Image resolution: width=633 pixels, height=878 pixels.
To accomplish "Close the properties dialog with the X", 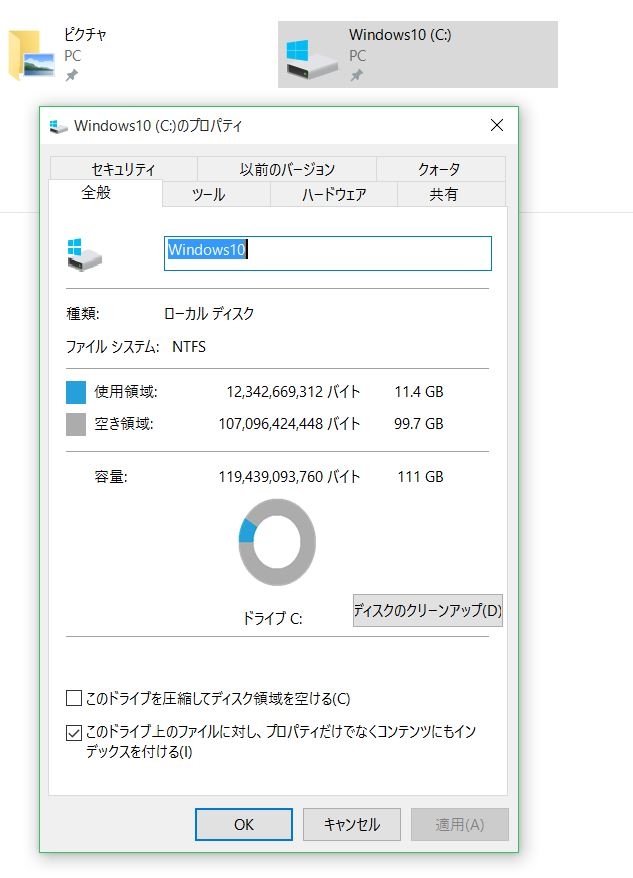I will [496, 125].
